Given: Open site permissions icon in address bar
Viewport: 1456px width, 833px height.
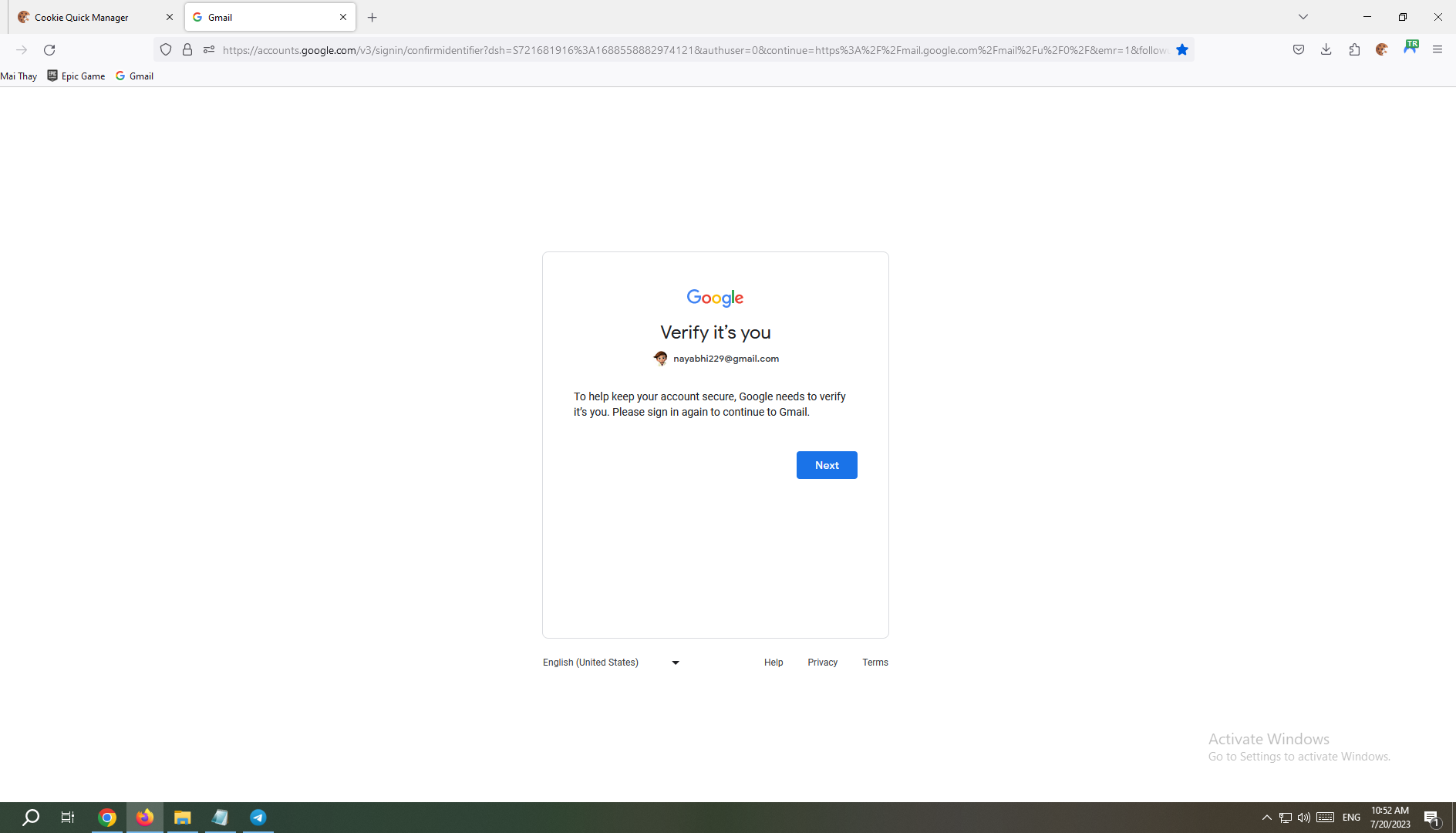Looking at the screenshot, I should coord(209,50).
